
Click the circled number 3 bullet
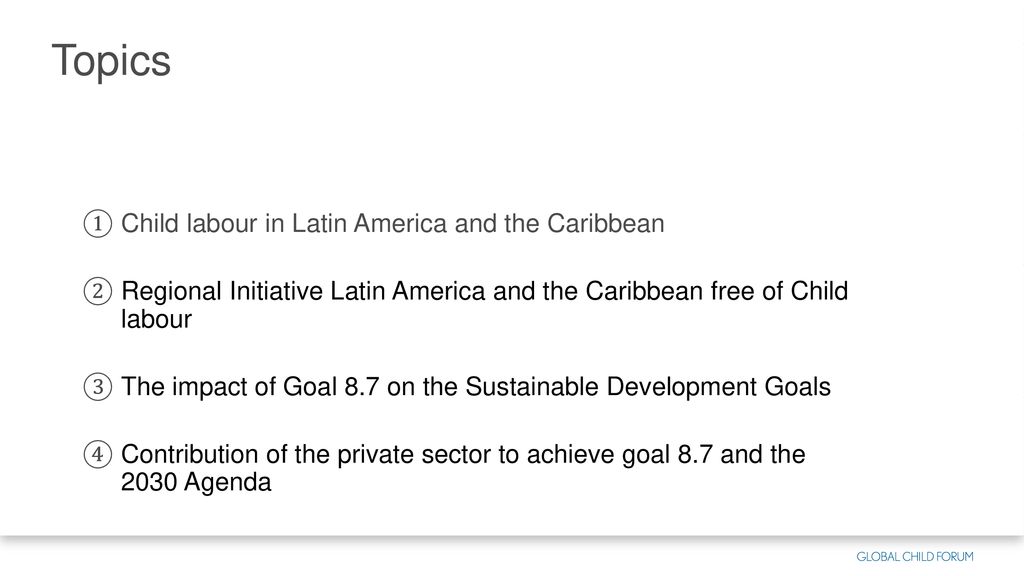point(98,387)
